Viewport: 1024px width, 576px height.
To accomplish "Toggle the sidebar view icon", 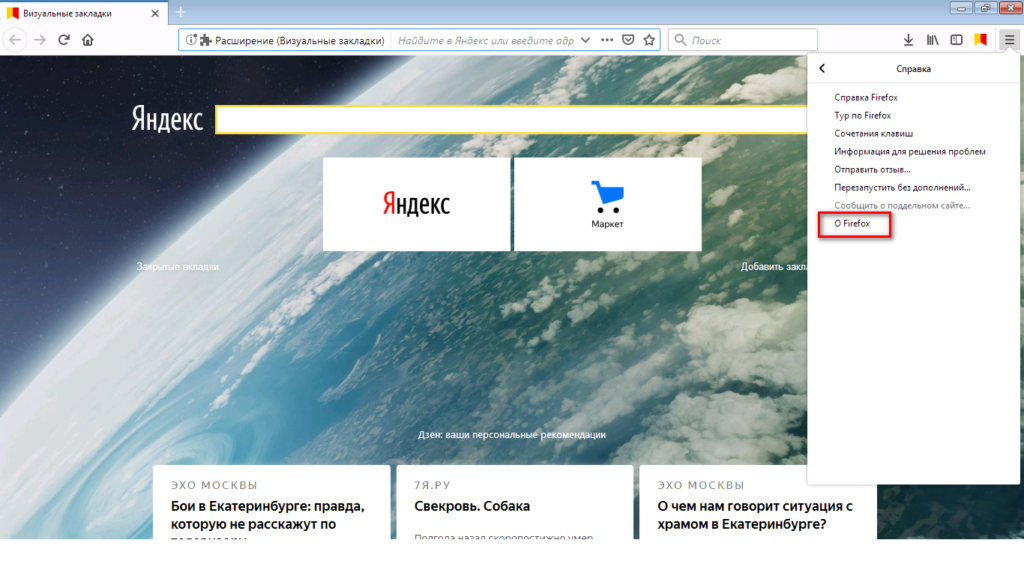I will 956,40.
